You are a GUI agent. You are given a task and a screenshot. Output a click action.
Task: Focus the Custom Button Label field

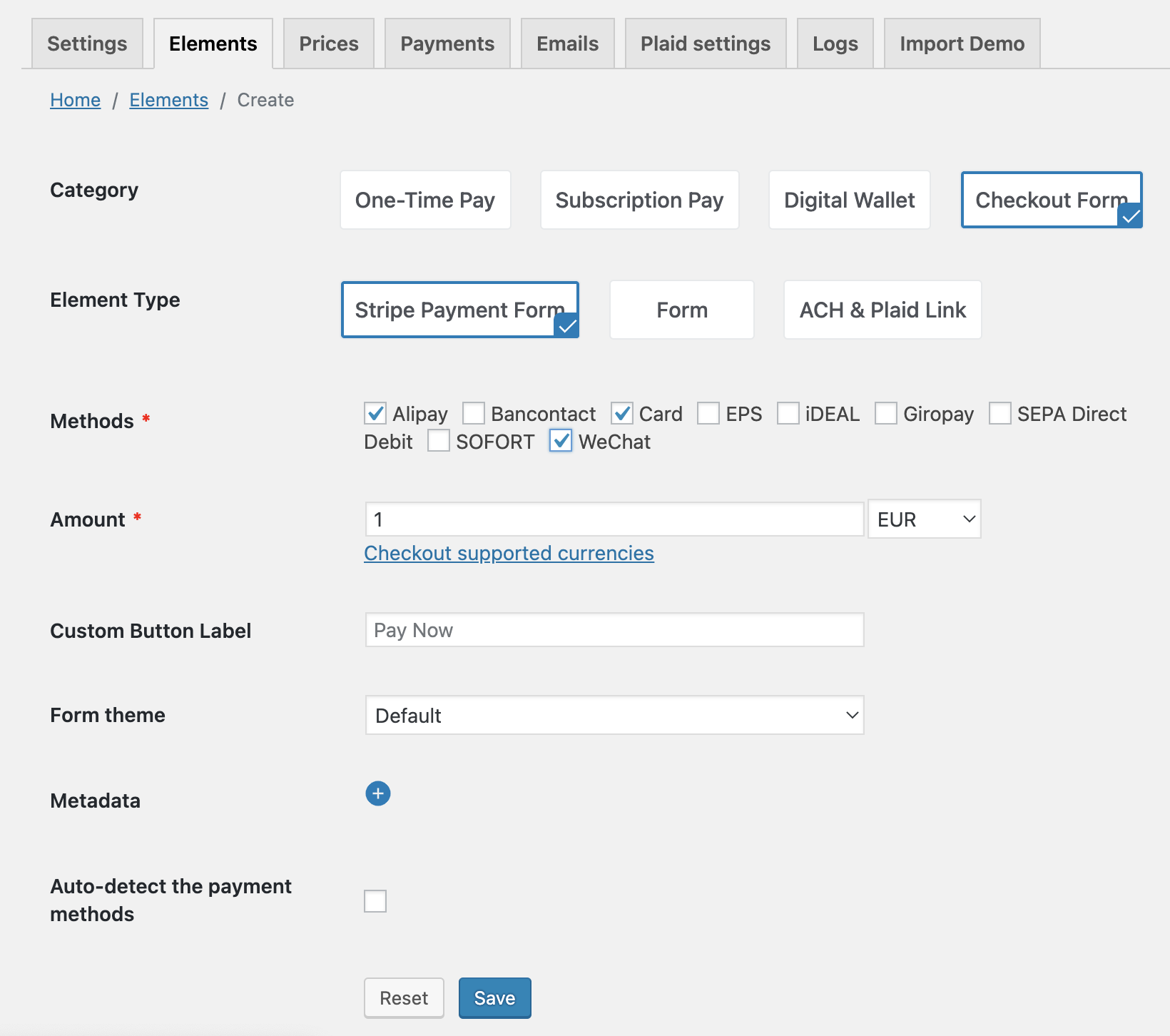point(614,630)
